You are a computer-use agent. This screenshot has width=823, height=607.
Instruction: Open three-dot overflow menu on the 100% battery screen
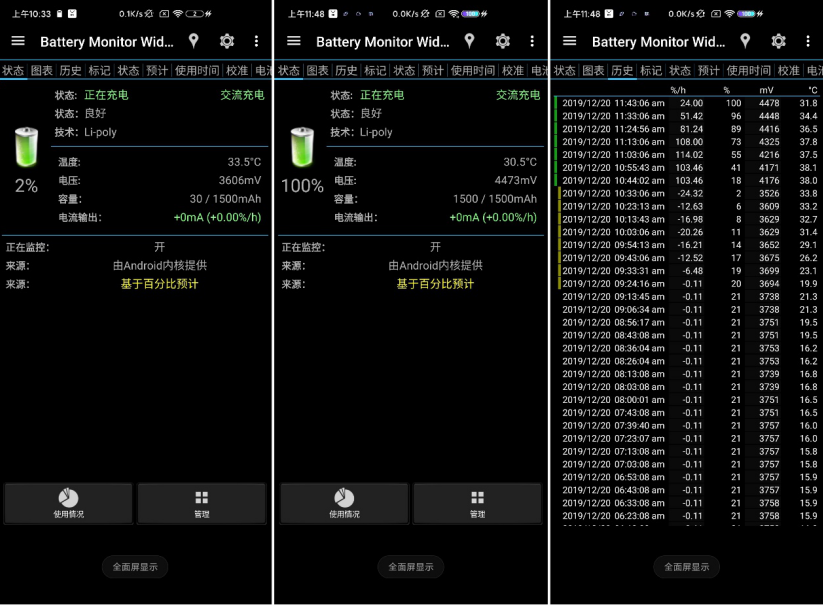click(x=532, y=41)
